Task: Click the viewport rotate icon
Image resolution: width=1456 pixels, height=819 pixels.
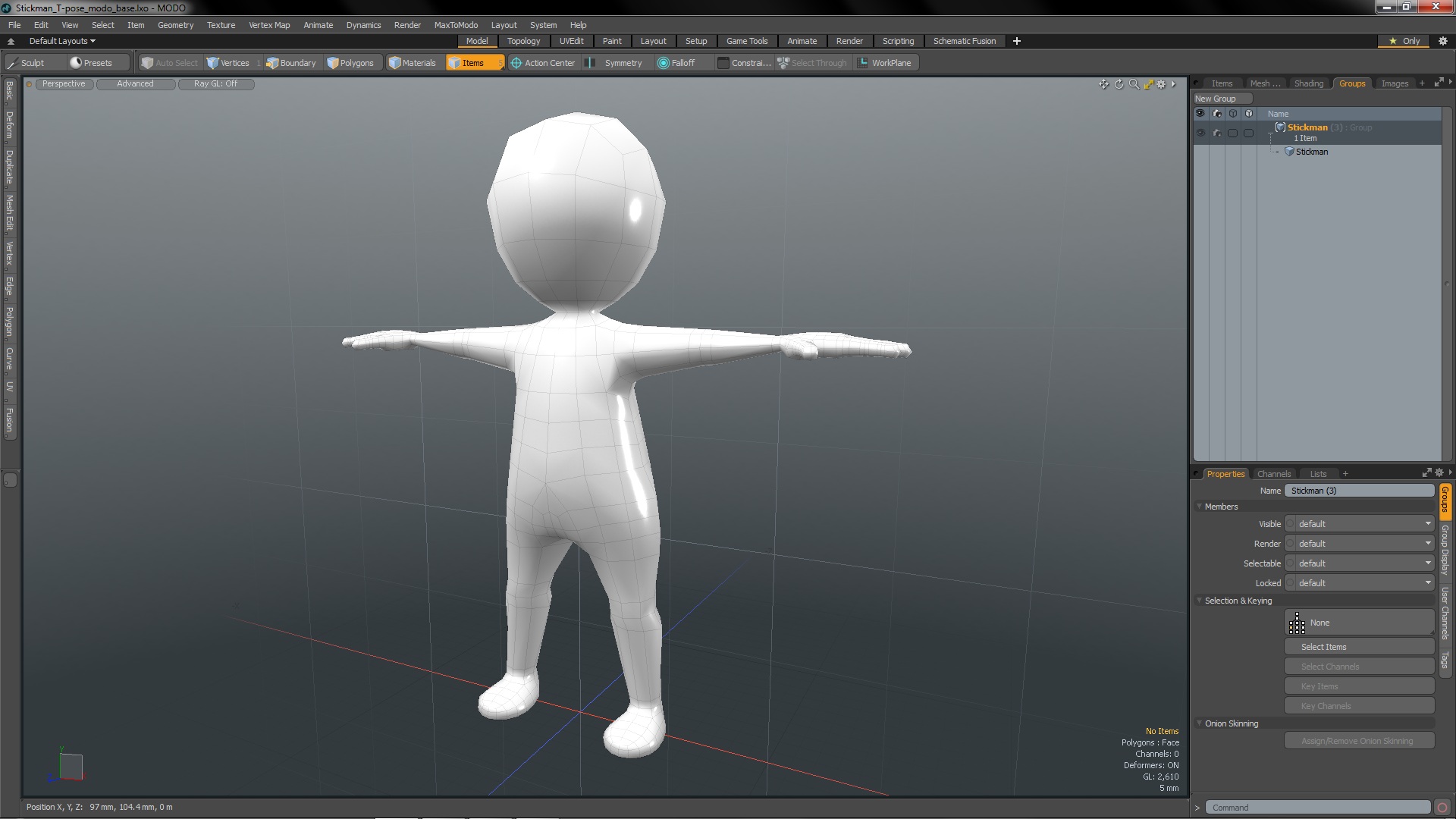Action: click(1119, 84)
